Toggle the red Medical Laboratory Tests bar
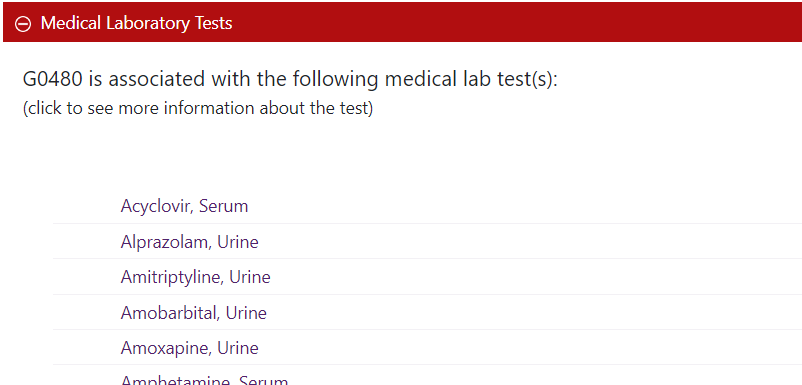The image size is (802, 385). click(x=403, y=23)
